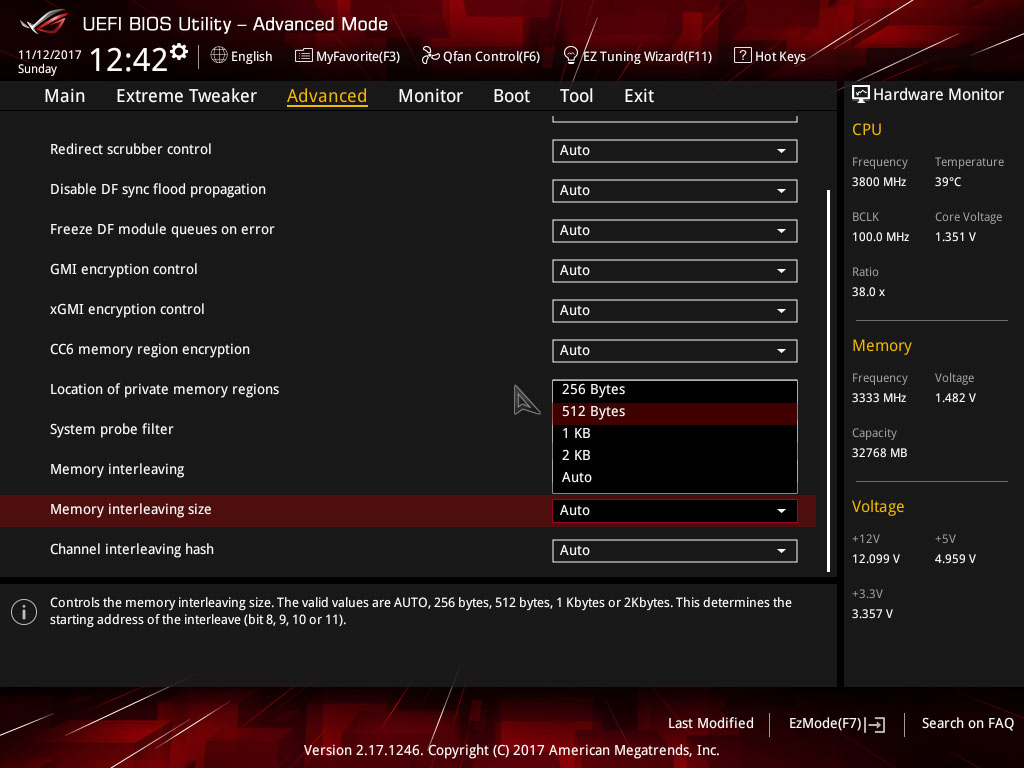Open Freeze DF module queues dropdown
Image resolution: width=1024 pixels, height=768 pixels.
tap(675, 231)
